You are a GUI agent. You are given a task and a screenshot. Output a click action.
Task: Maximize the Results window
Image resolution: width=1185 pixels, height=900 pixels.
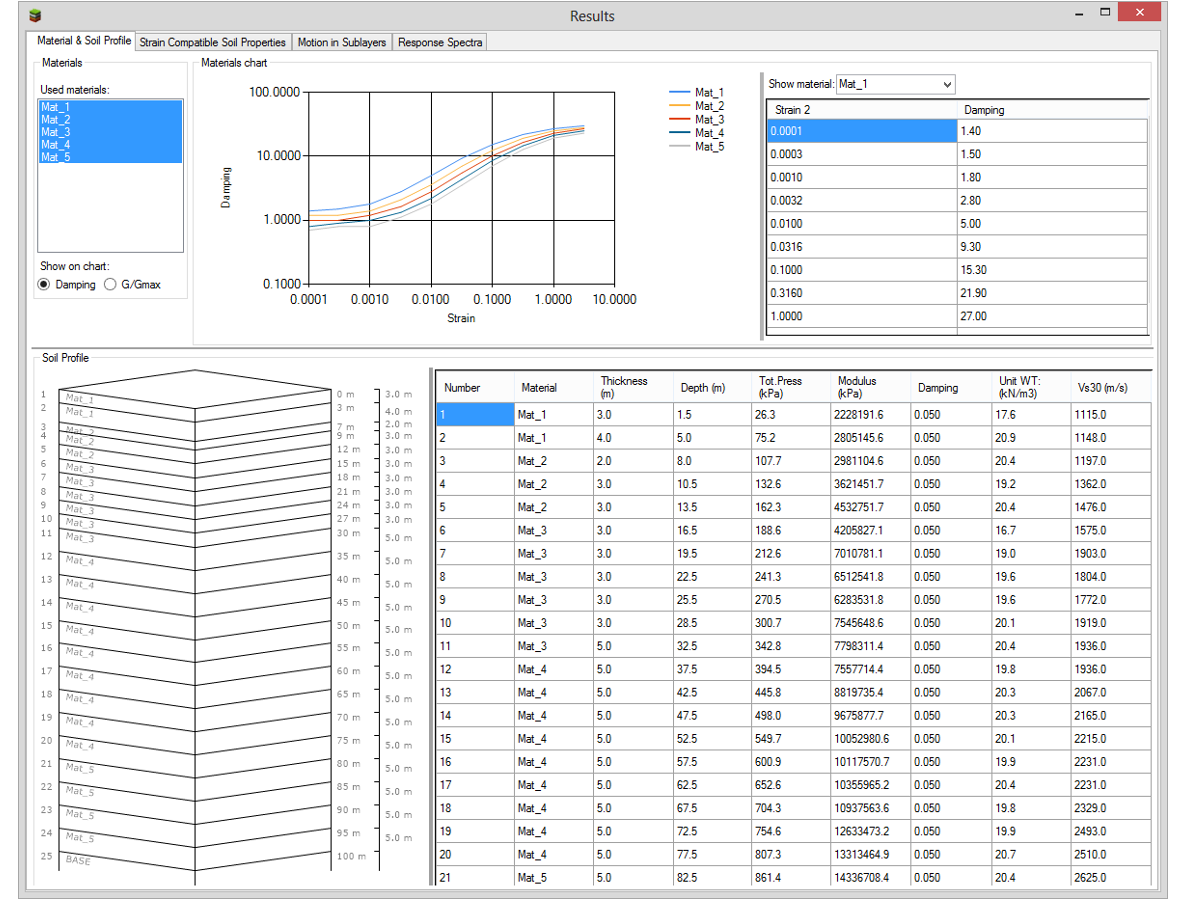(1105, 14)
